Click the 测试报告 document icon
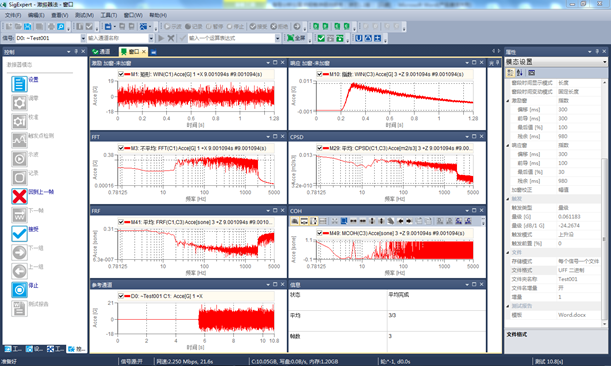 tap(19, 309)
